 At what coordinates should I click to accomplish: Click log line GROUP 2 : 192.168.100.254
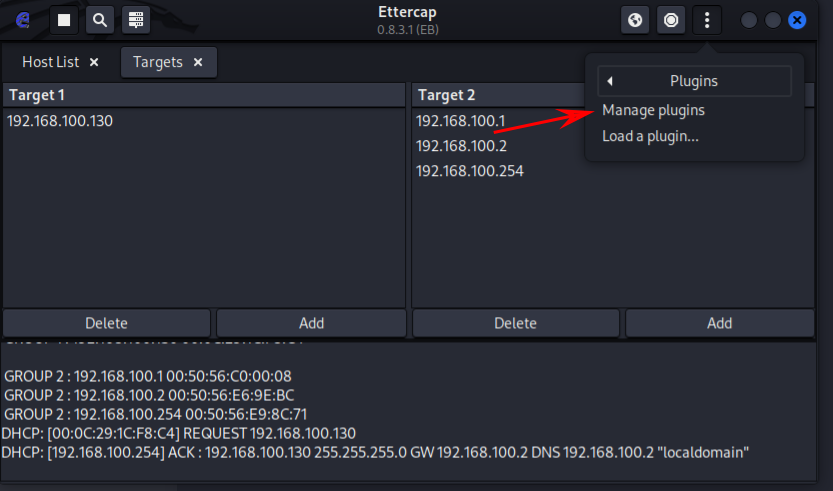pyautogui.click(x=156, y=414)
